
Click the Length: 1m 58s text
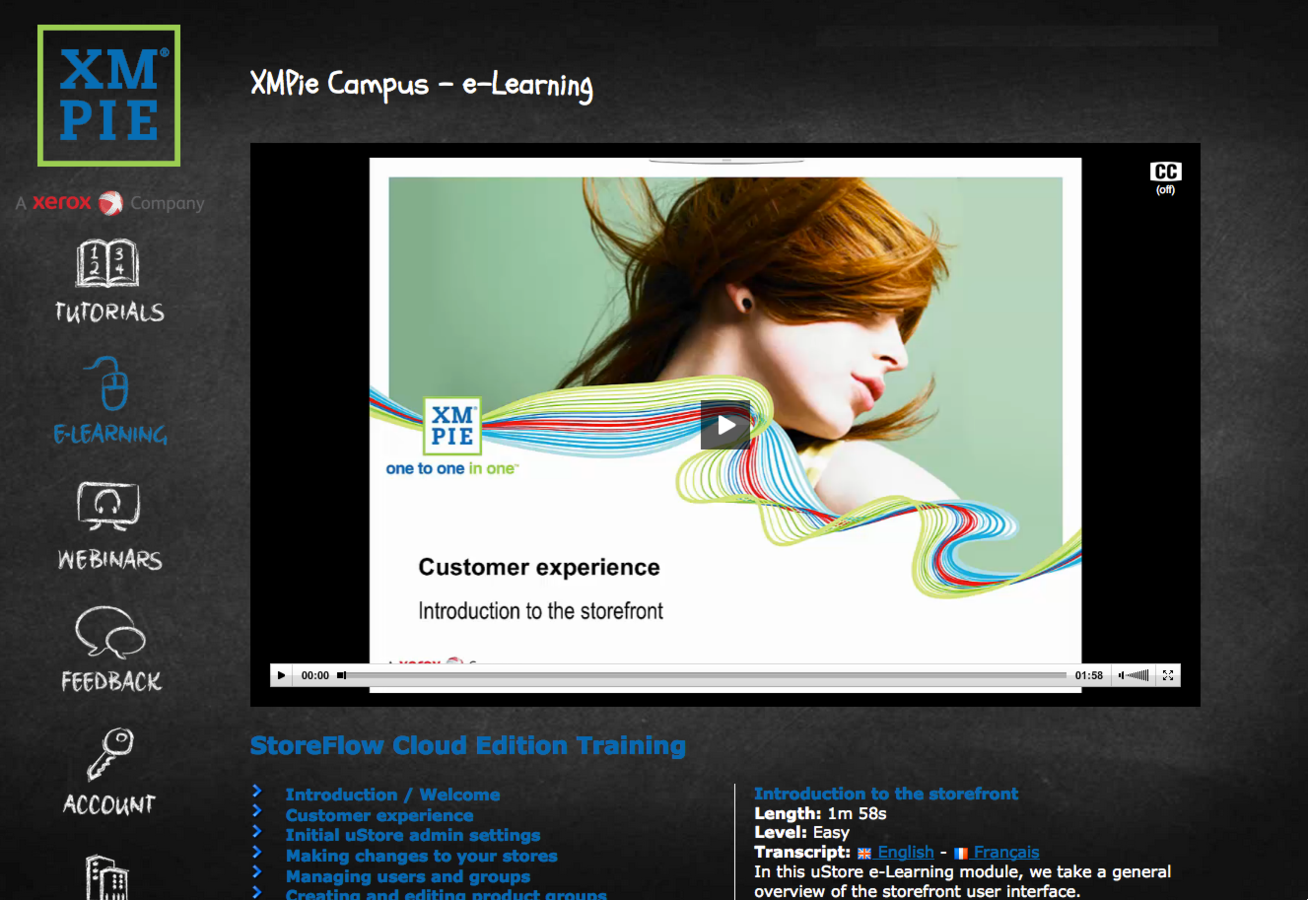[x=820, y=813]
